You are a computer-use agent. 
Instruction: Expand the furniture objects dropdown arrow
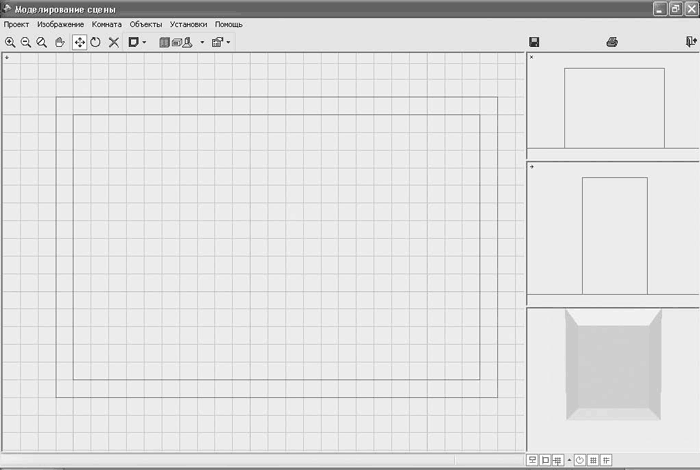coord(202,42)
